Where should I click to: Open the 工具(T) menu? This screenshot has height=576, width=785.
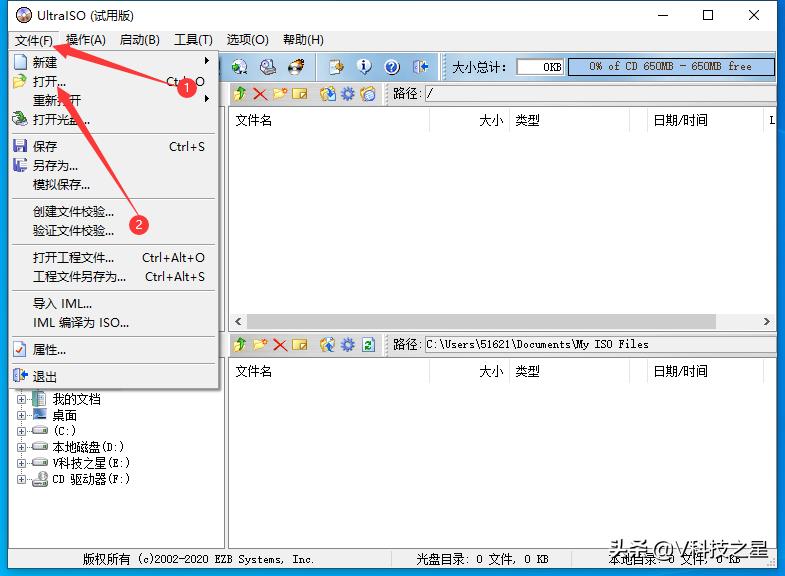click(193, 40)
